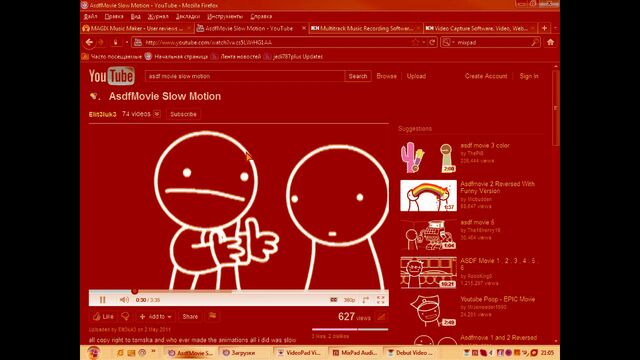Image resolution: width=640 pixels, height=360 pixels.
Task: Reload the page with the refresh icon
Action: [x=432, y=42]
